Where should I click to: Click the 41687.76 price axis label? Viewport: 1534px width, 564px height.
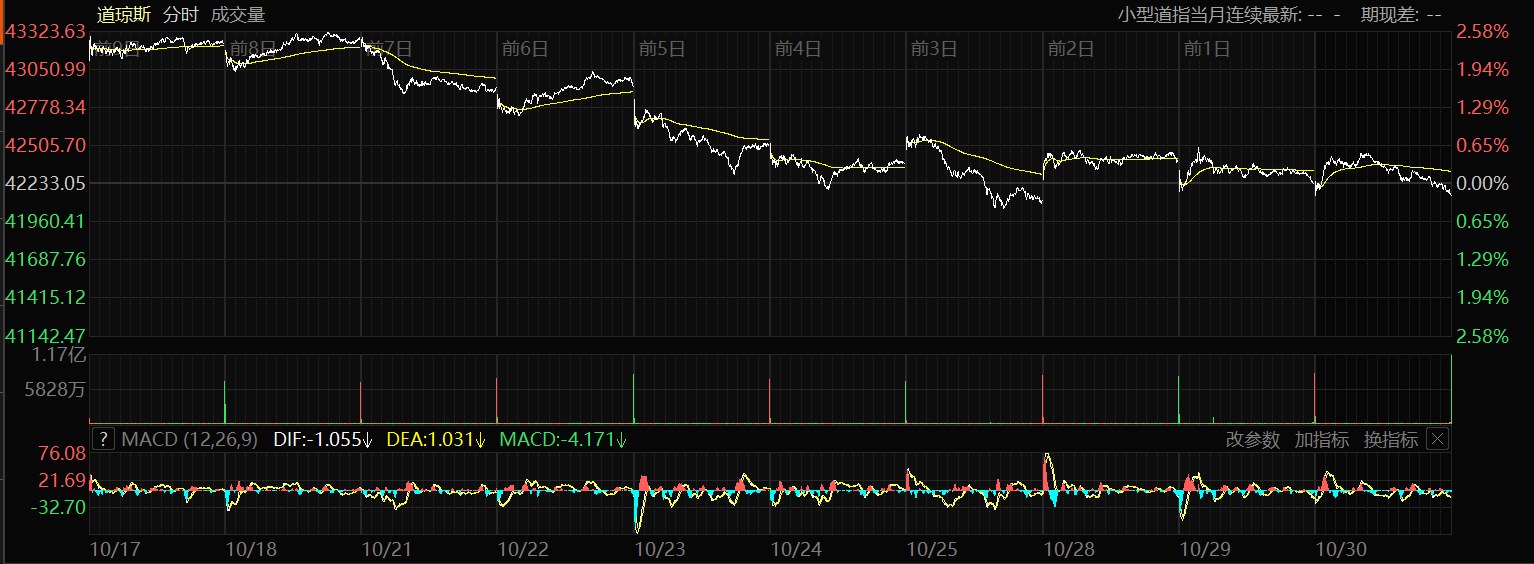point(46,259)
